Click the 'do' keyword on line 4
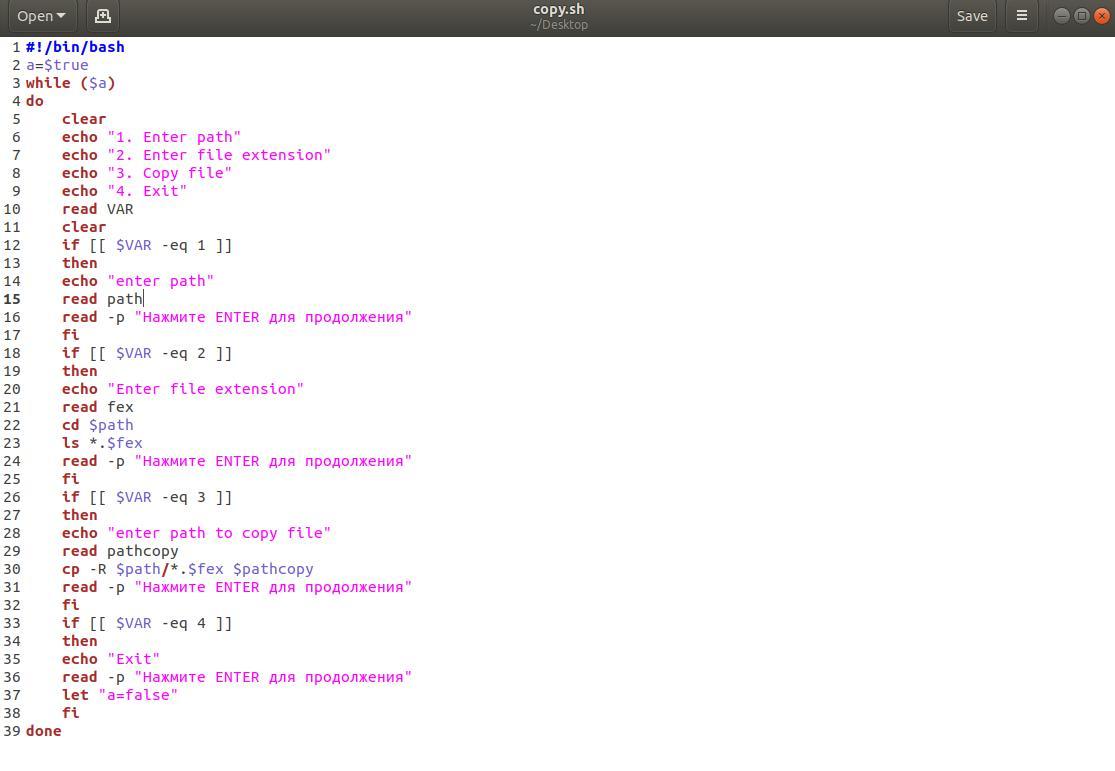The width and height of the screenshot is (1115, 771). 35,101
